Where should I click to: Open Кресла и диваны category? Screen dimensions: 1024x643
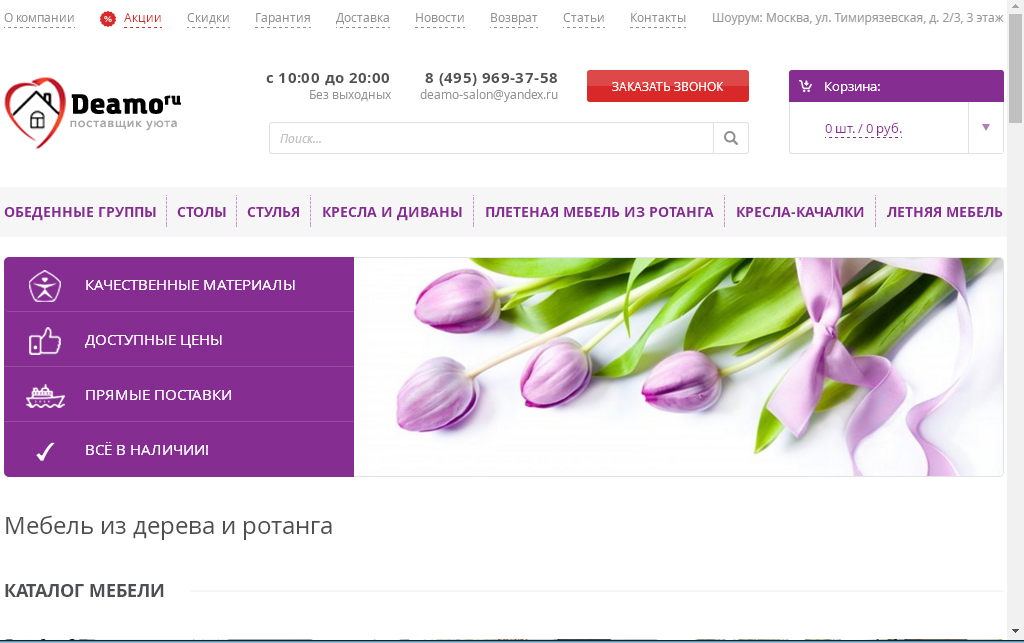click(x=392, y=212)
